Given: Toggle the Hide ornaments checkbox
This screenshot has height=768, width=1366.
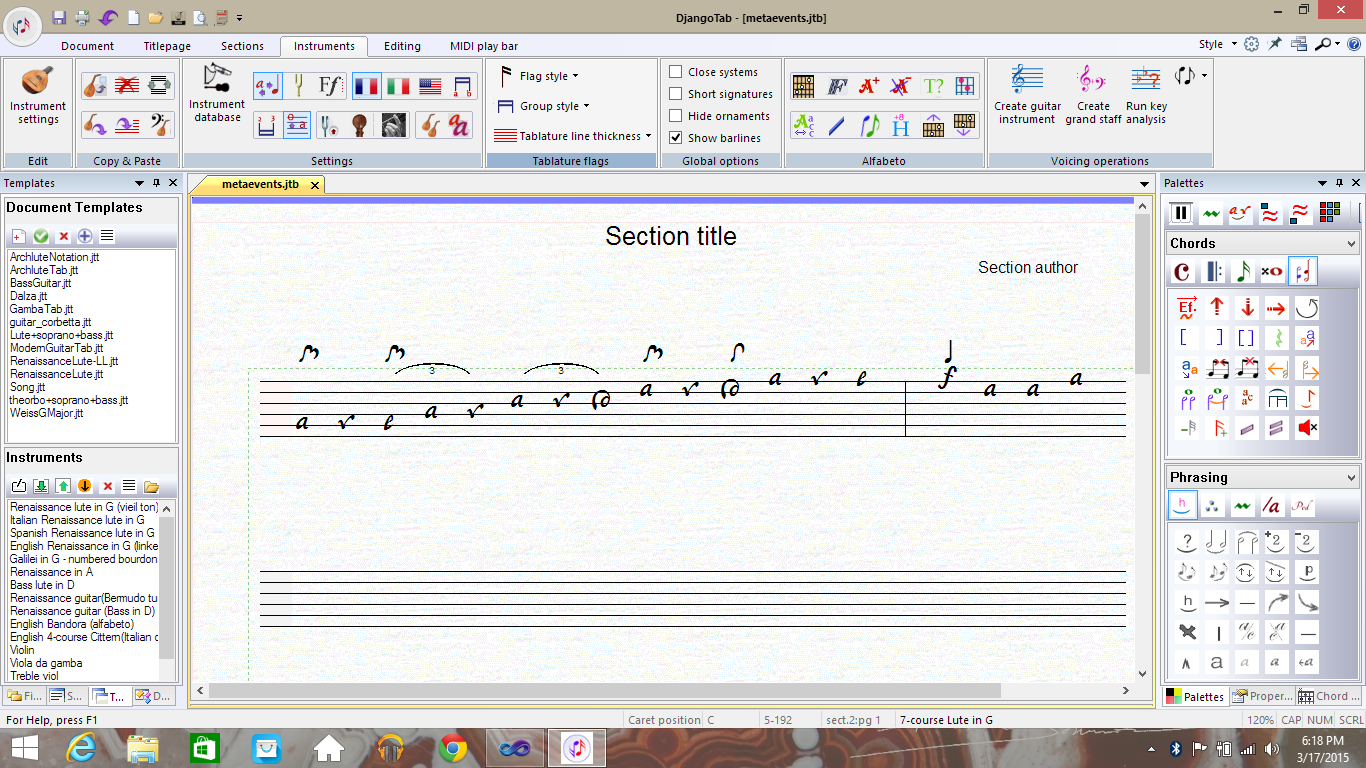Looking at the screenshot, I should pos(676,116).
